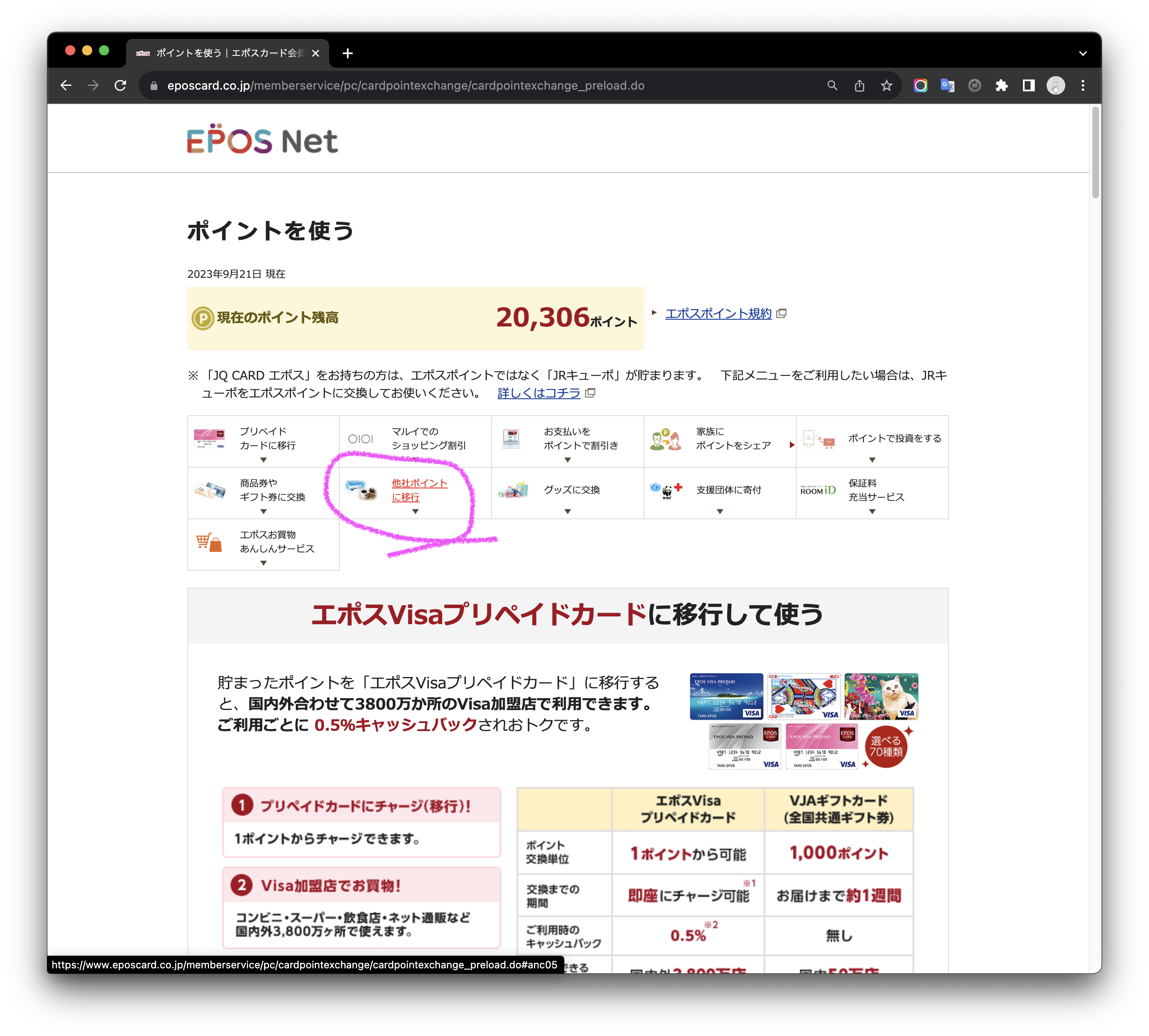Select お支払いをポイントで割引き menu item
The image size is (1149, 1036).
[580, 439]
